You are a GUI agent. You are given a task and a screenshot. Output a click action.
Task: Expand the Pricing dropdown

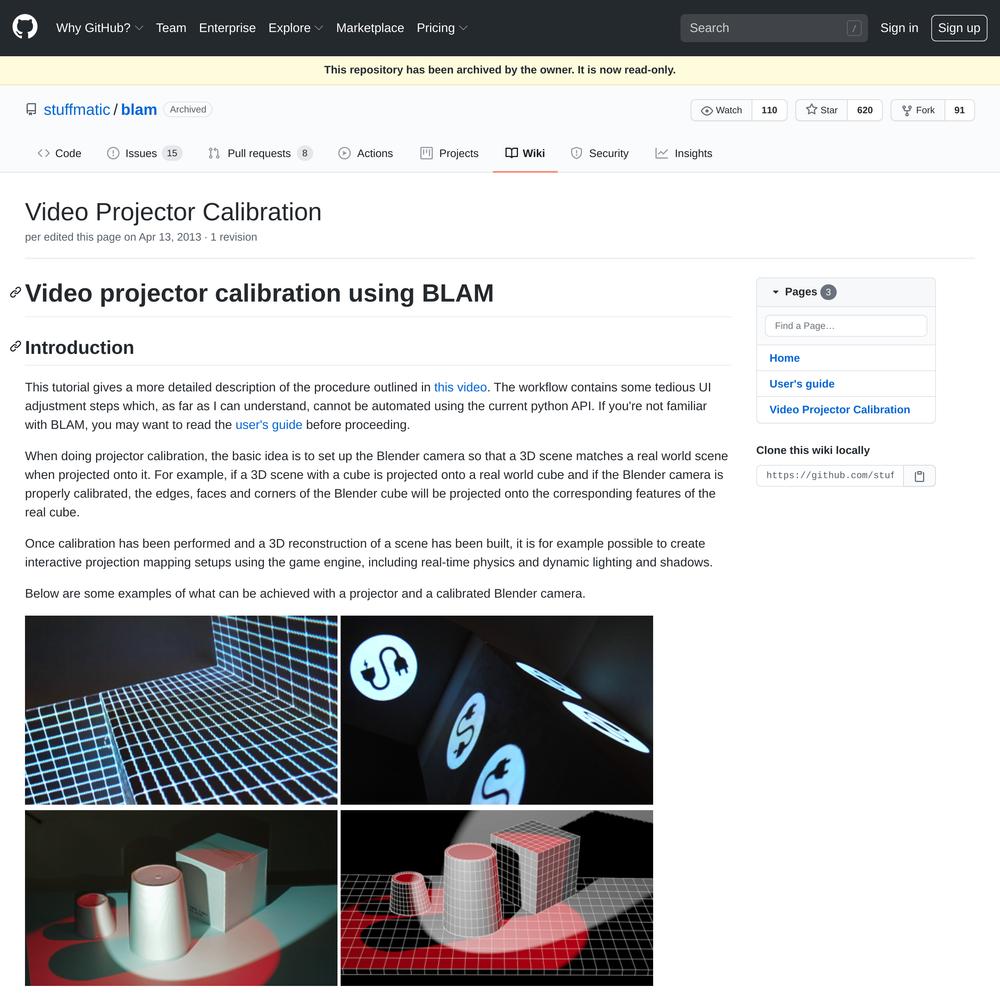tap(442, 28)
